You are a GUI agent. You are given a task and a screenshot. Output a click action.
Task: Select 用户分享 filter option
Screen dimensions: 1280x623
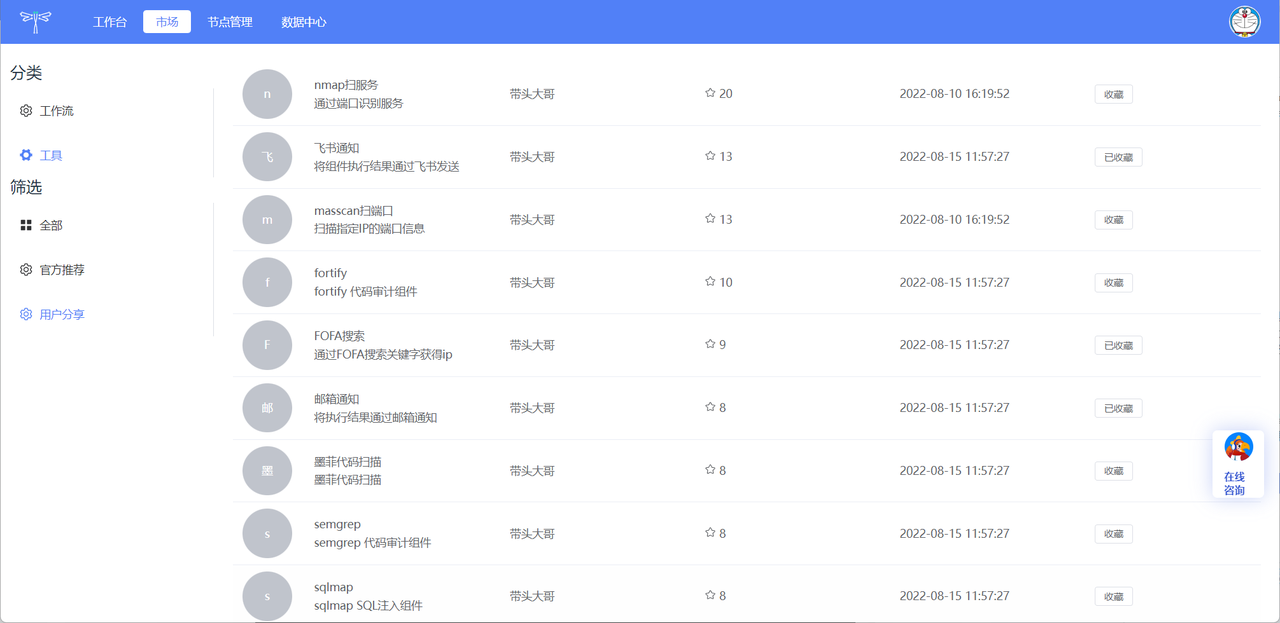[62, 314]
